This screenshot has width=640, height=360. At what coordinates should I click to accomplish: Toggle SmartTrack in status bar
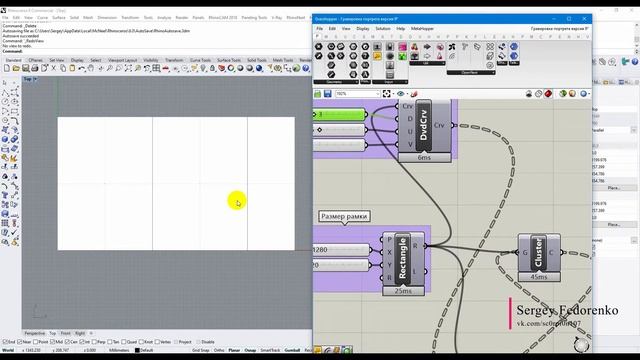pos(270,350)
